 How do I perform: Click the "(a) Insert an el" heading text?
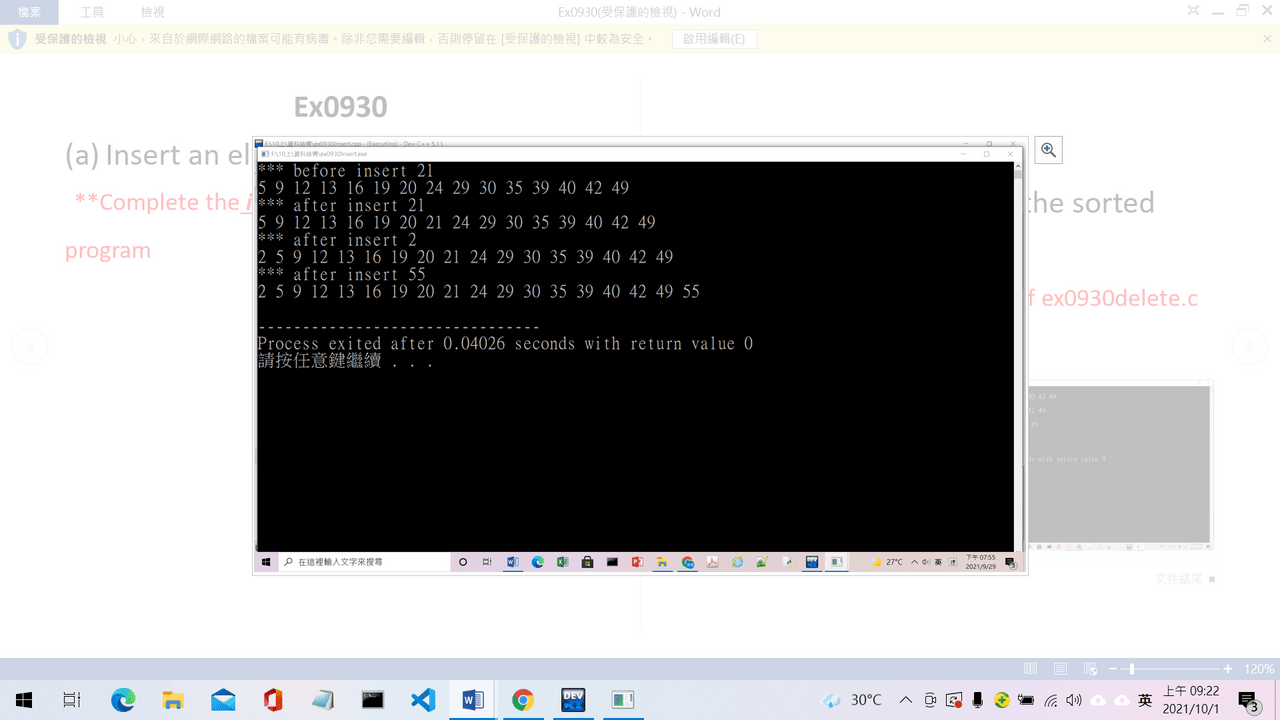[x=159, y=155]
